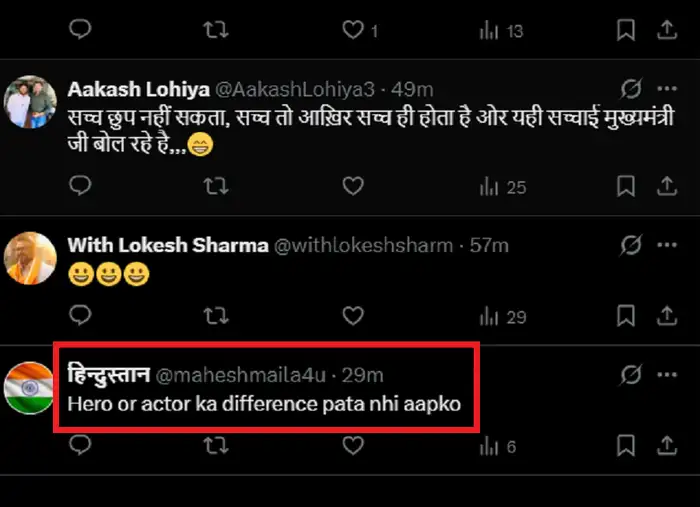Click the Grok icon on Aakash Lohiya's tweet
Image resolution: width=700 pixels, height=507 pixels.
(x=631, y=90)
